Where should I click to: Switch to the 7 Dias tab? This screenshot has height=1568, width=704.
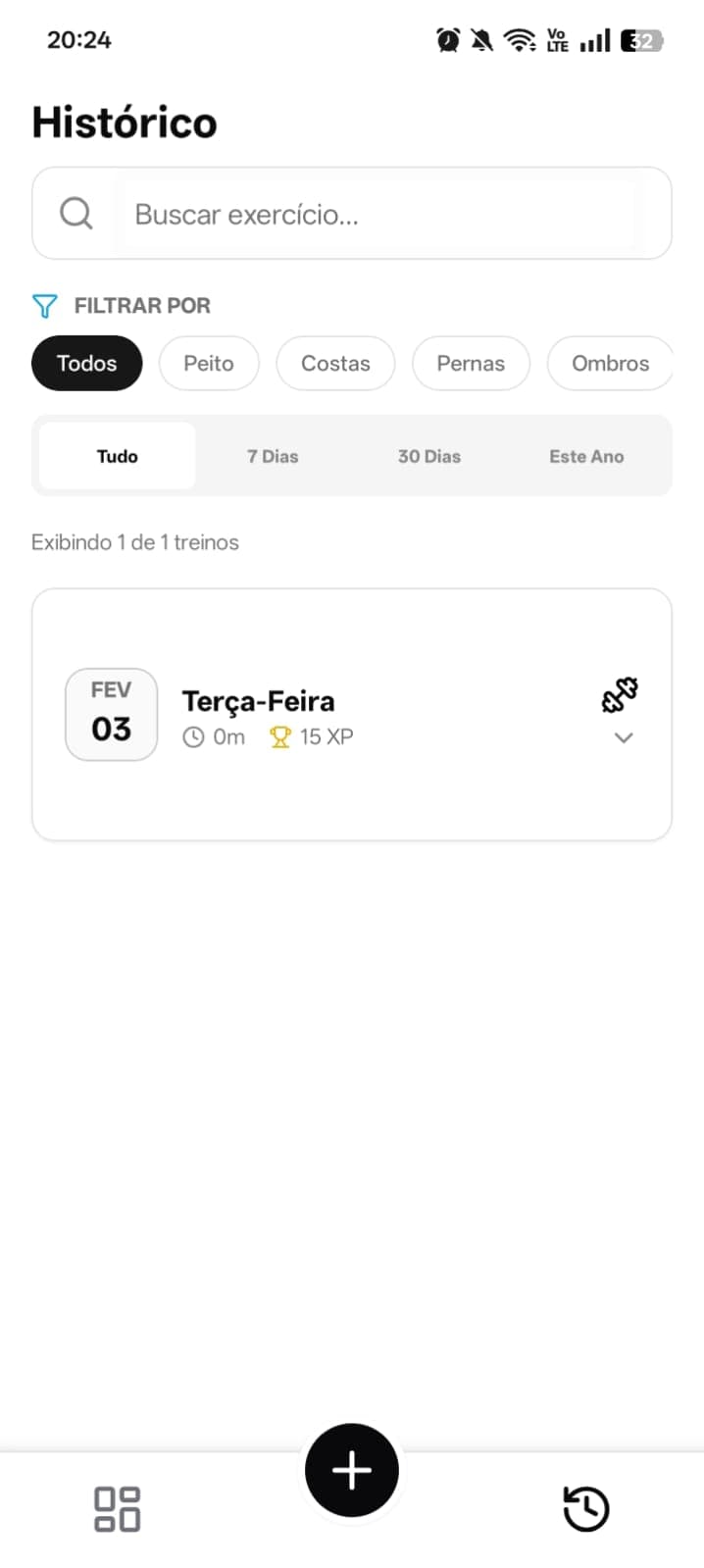coord(273,456)
